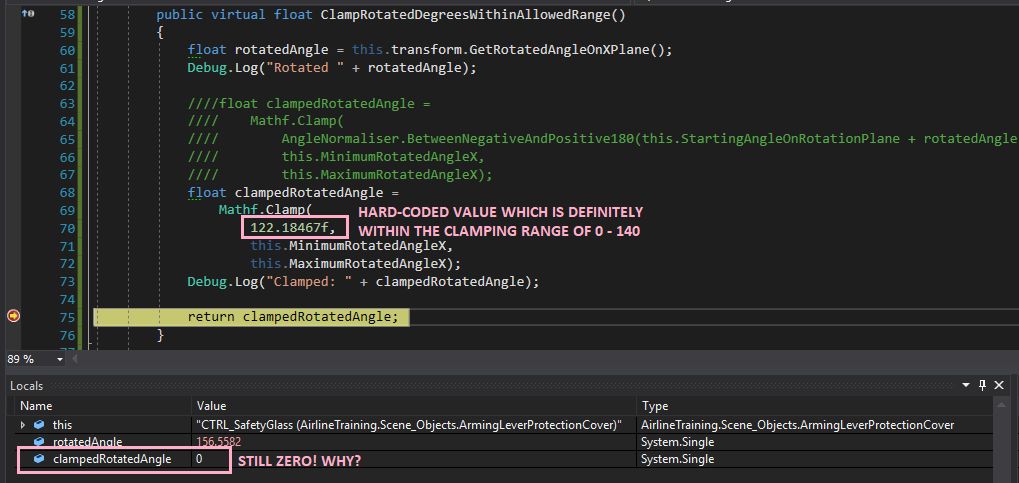1019x483 pixels.
Task: Toggle auto-hide pin on the Locals panel
Action: 983,385
